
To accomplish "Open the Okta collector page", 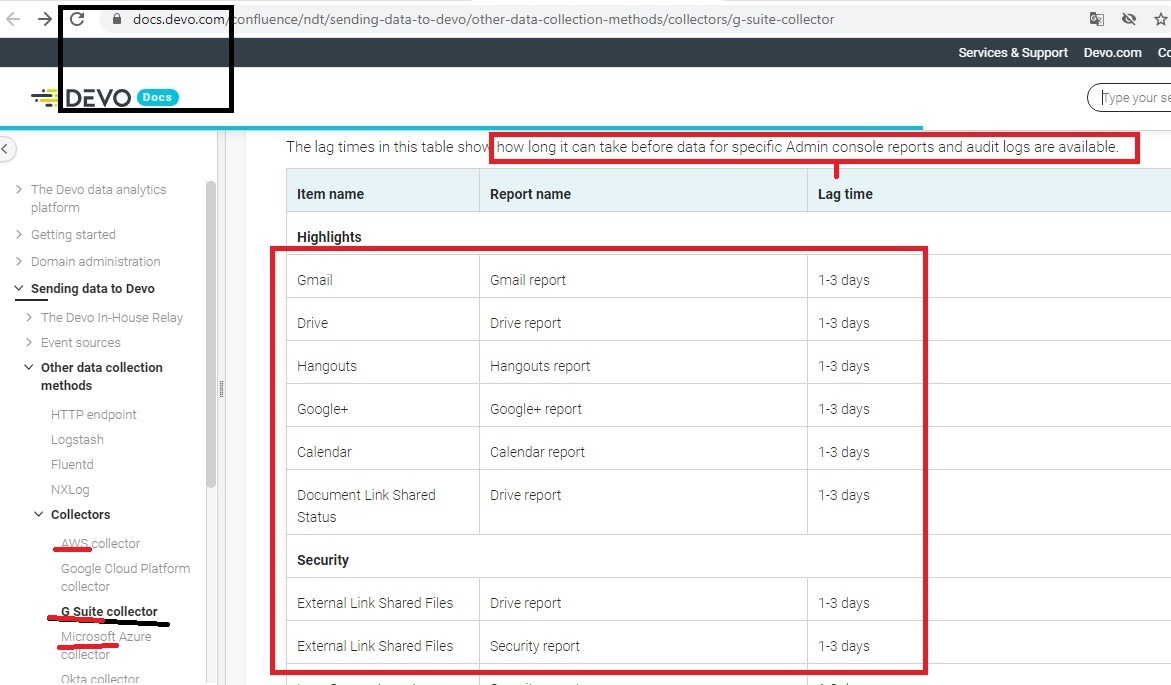I will tap(100, 678).
